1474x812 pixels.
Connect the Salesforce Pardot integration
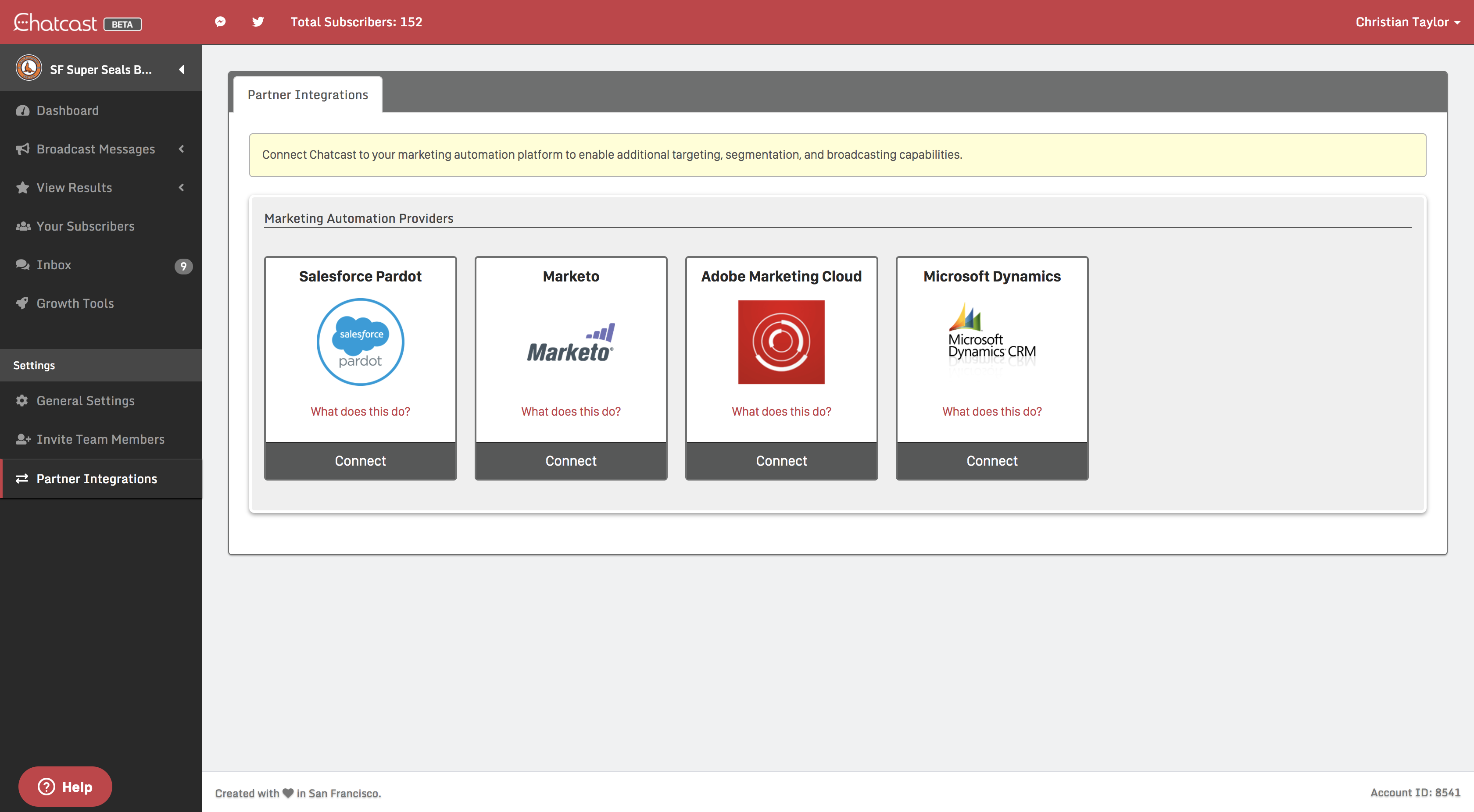tap(361, 461)
